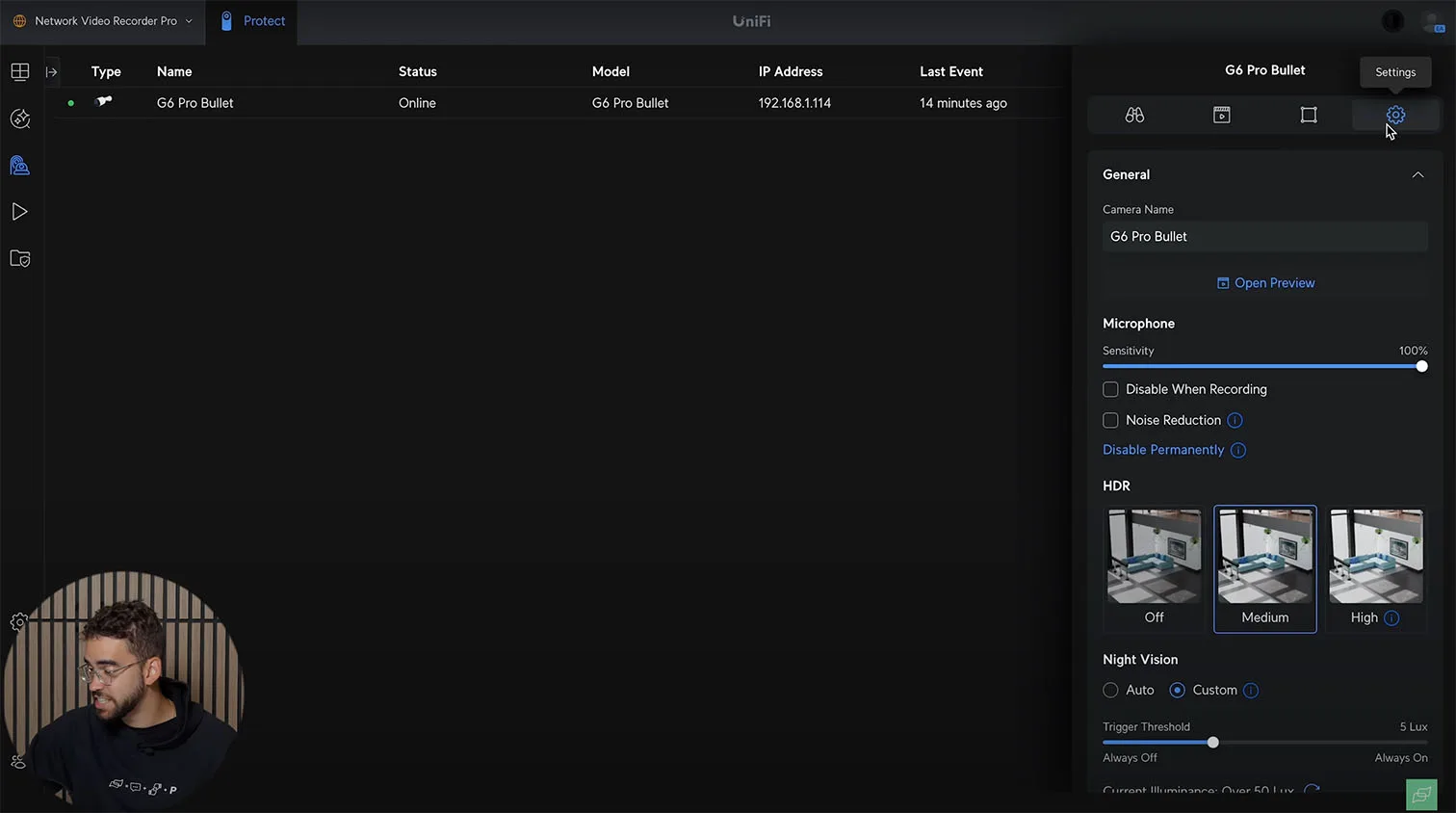The image size is (1456, 813).
Task: Open the protected archive folder icon
Action: [x=19, y=258]
